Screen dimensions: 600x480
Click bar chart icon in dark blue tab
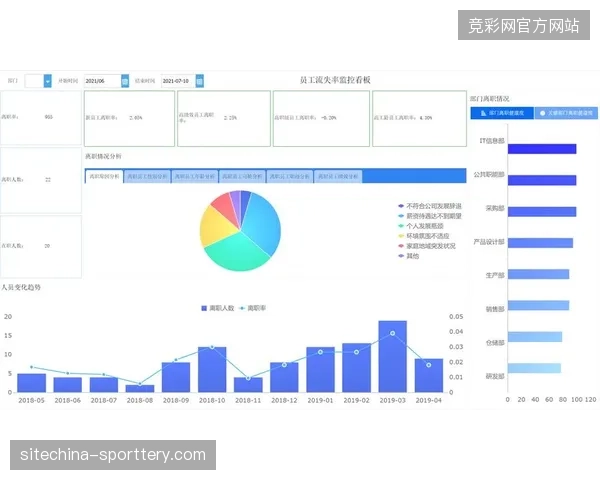tap(483, 113)
